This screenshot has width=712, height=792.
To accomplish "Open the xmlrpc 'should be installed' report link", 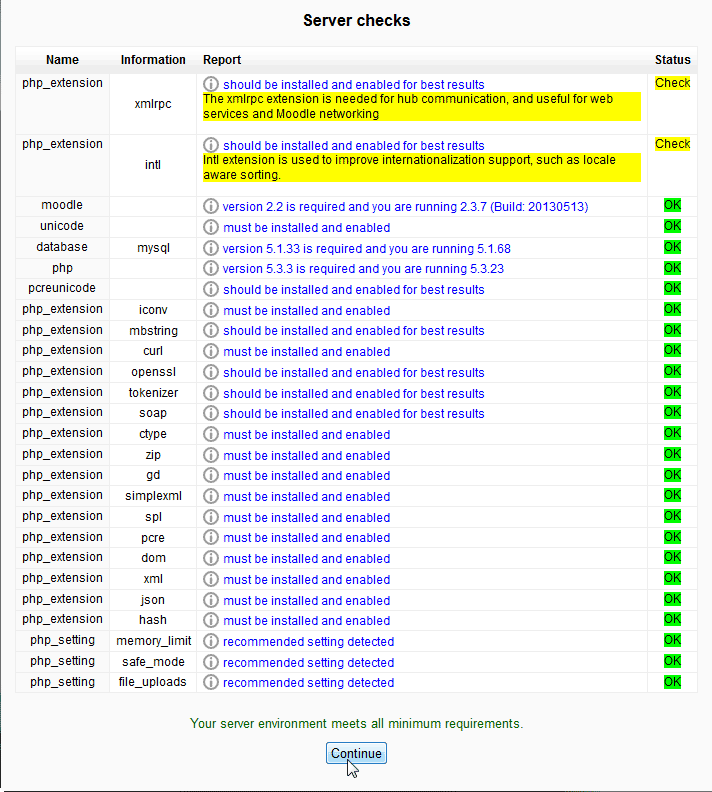I will (353, 85).
